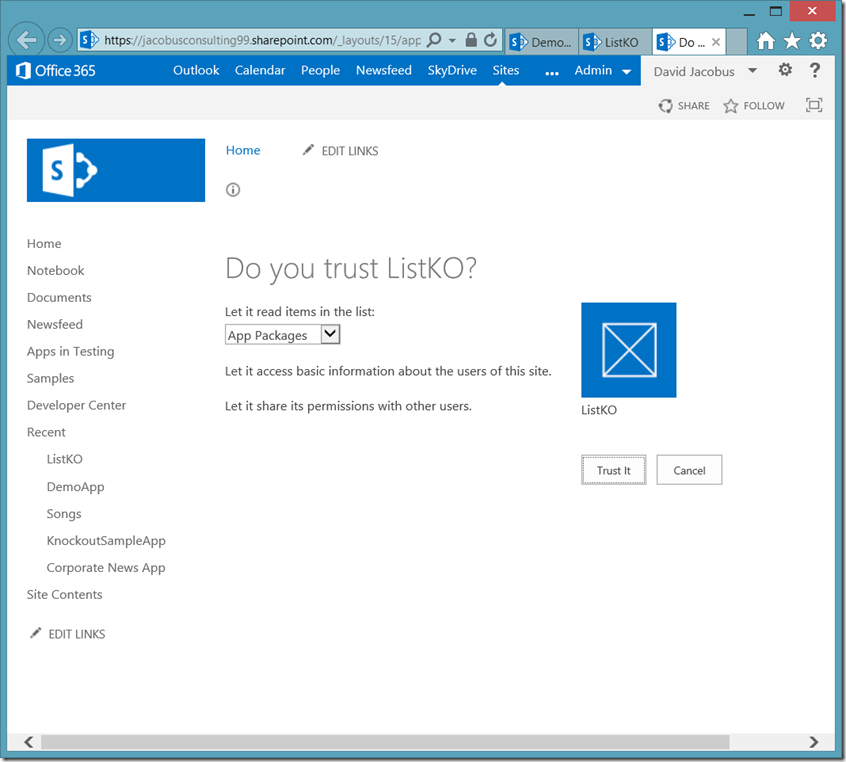Click the blank new tab button
The image size is (846, 762).
pyautogui.click(x=736, y=42)
